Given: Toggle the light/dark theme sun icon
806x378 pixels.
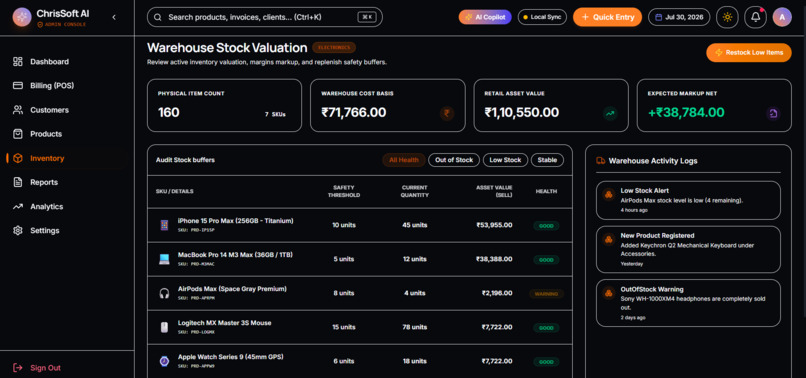Looking at the screenshot, I should 727,17.
